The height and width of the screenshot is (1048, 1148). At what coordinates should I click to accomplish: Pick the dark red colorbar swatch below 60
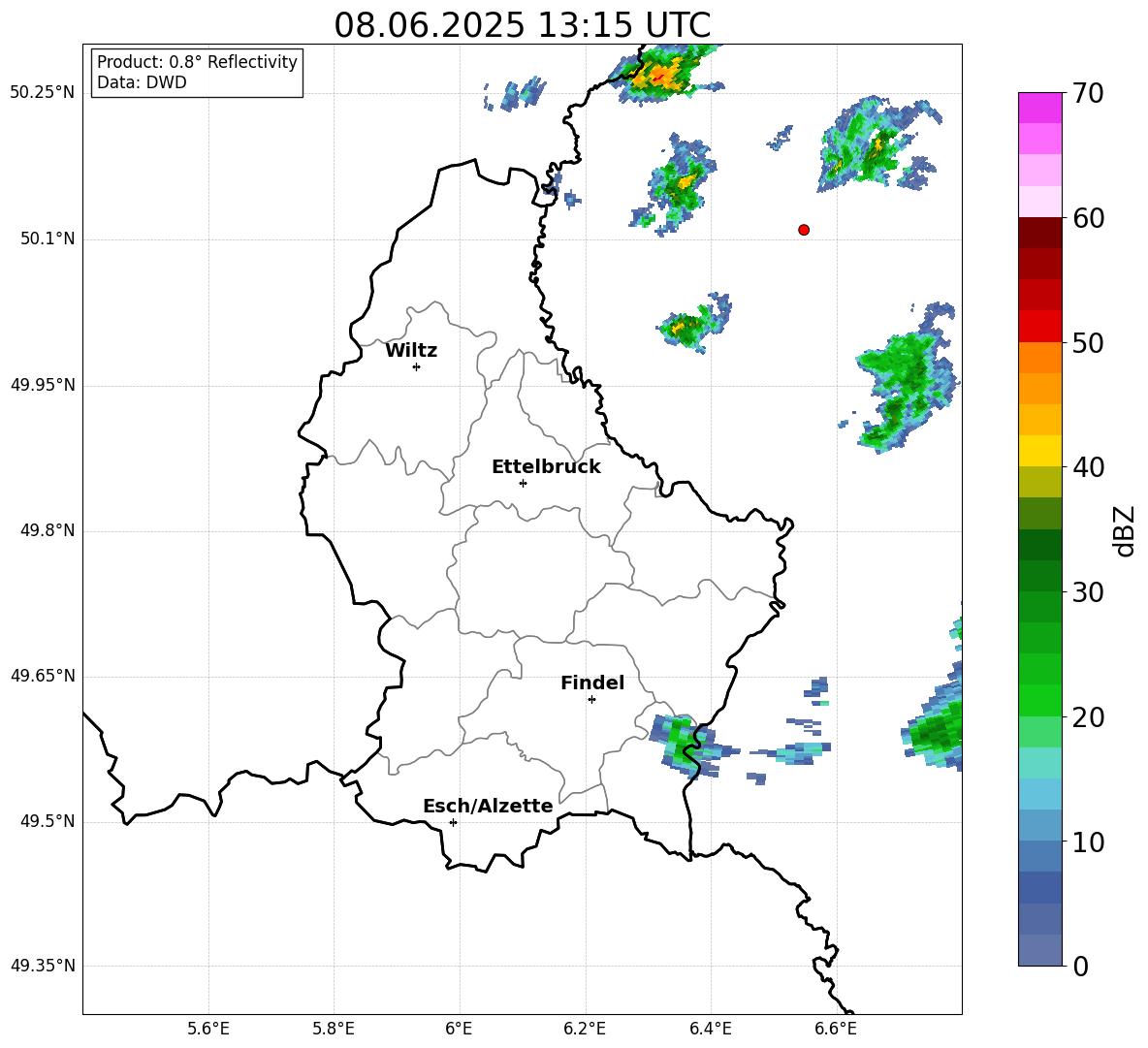pos(1040,233)
